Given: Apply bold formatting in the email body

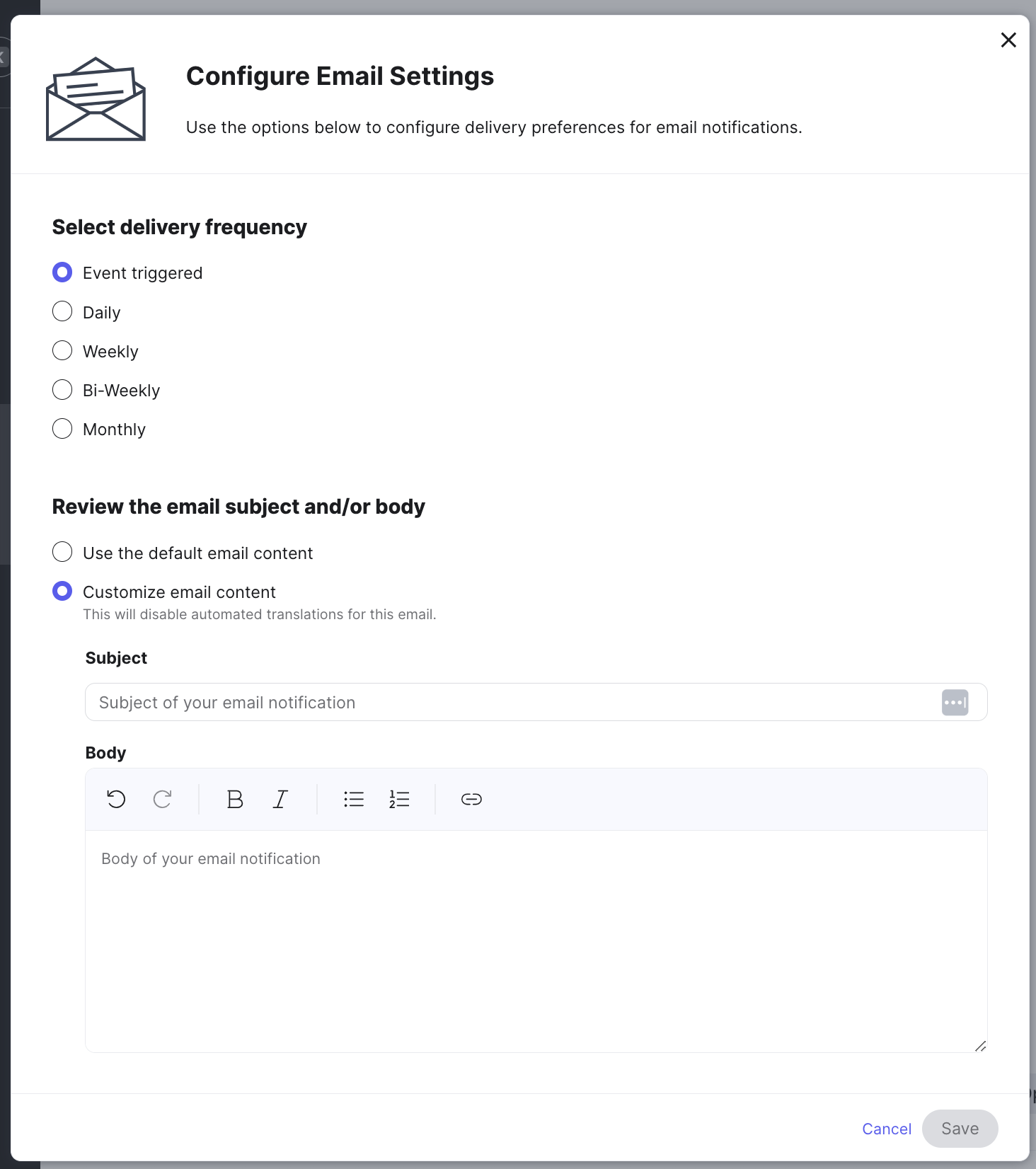Looking at the screenshot, I should tap(234, 799).
